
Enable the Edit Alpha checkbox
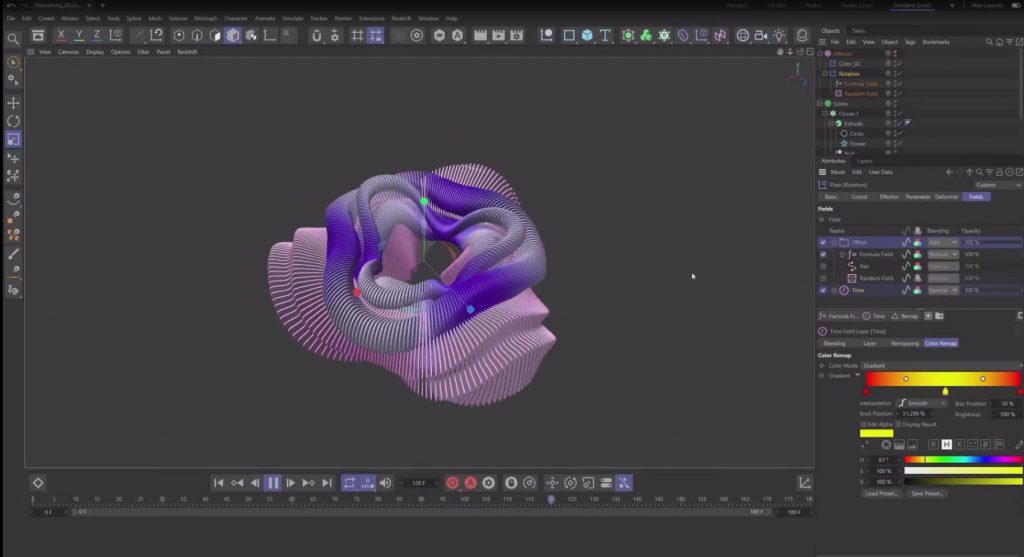pyautogui.click(x=863, y=424)
